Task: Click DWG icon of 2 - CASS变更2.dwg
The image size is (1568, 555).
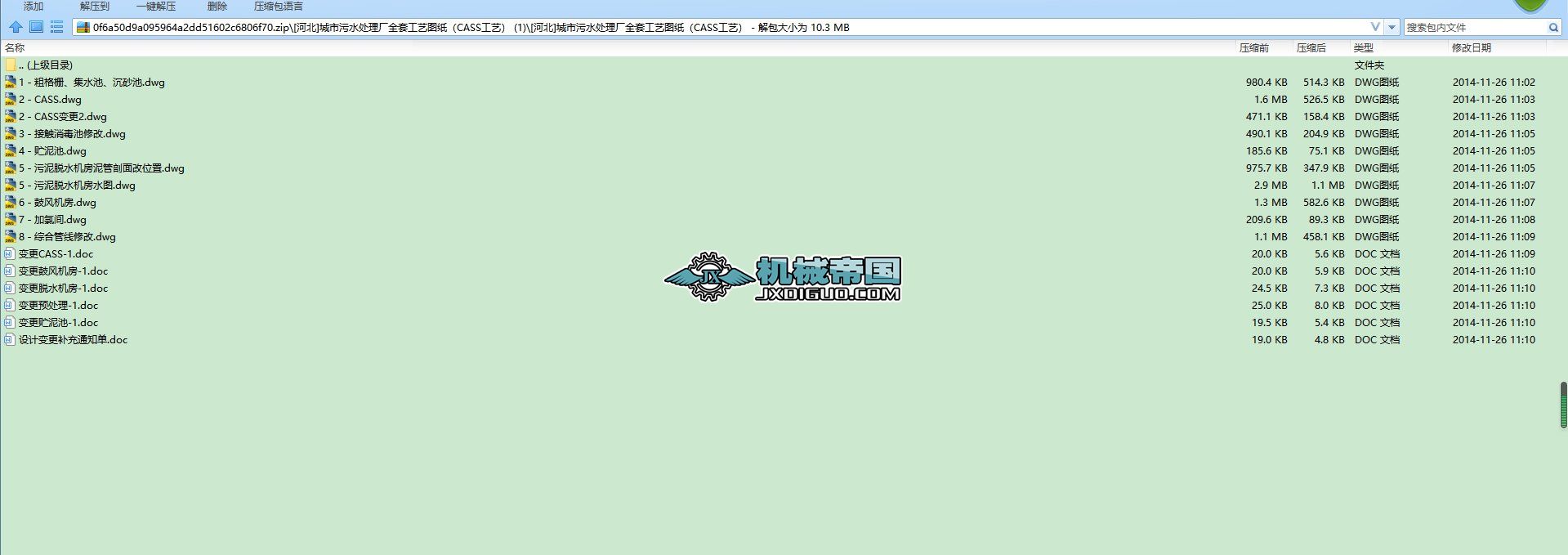Action: (10, 116)
